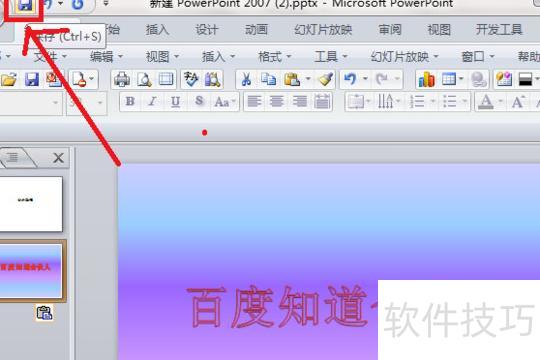Click the Redo icon in the title bar
The image size is (540, 360).
[x=78, y=4]
